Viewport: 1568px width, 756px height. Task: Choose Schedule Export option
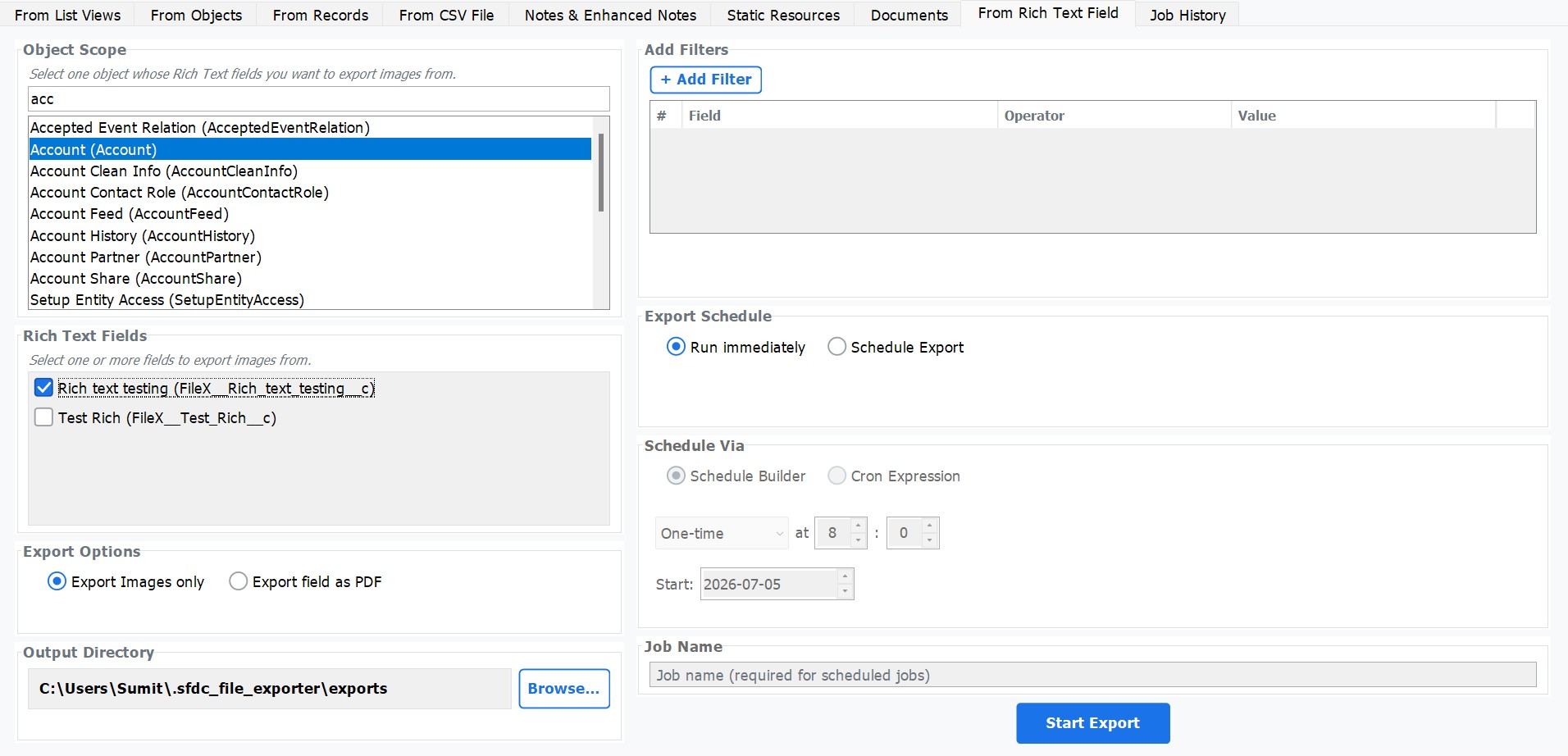pos(896,347)
